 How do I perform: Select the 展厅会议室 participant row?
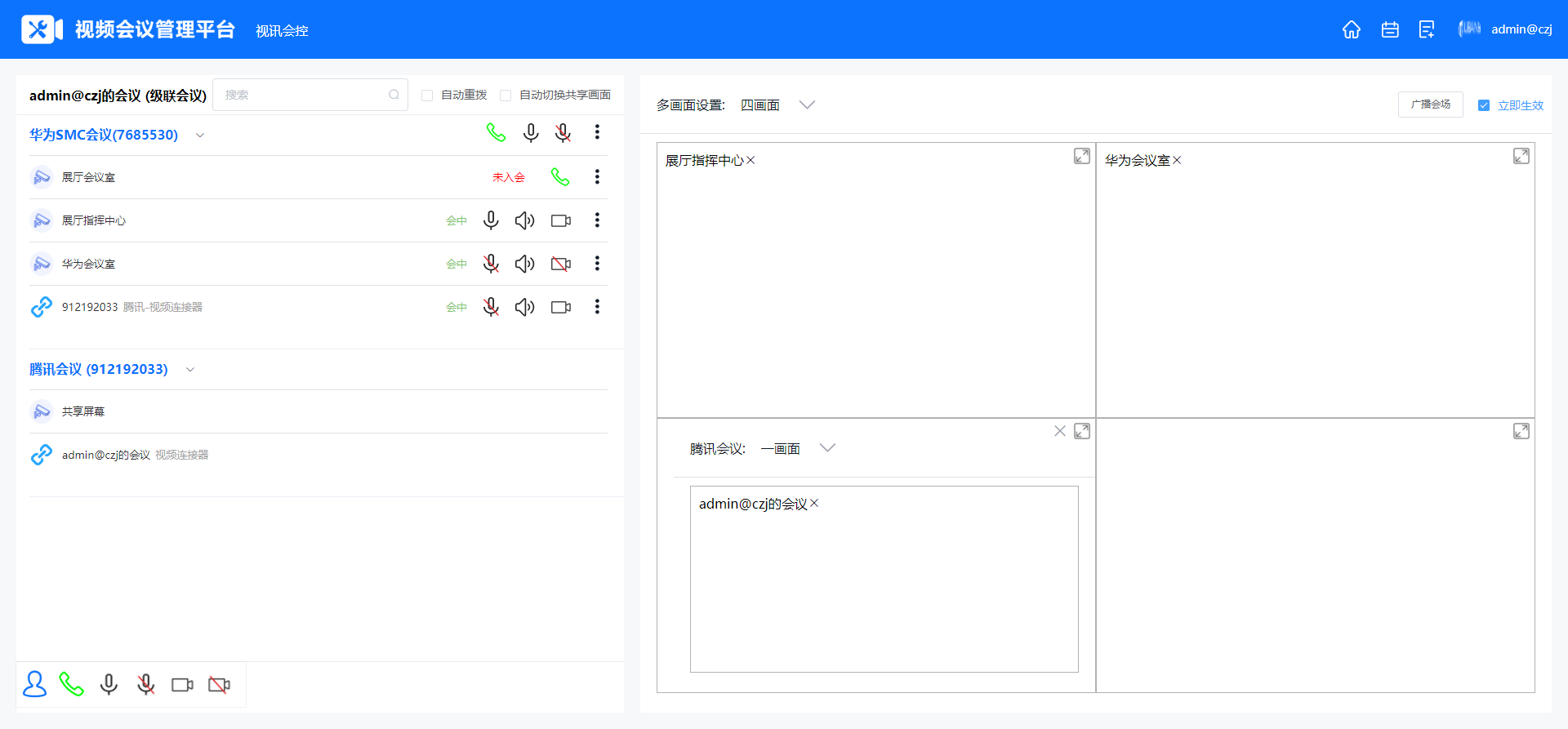coord(318,177)
